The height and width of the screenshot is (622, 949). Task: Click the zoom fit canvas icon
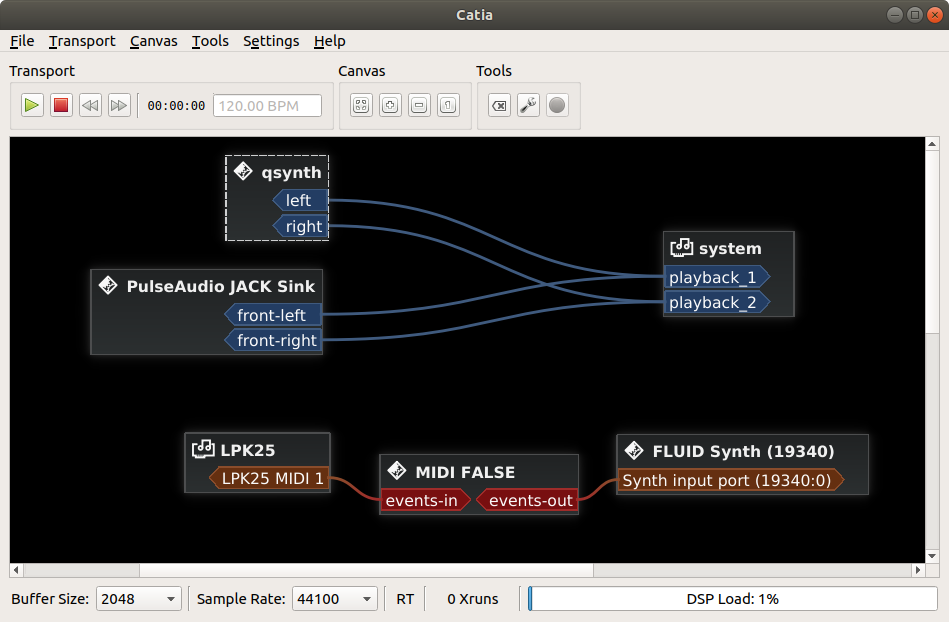[361, 105]
